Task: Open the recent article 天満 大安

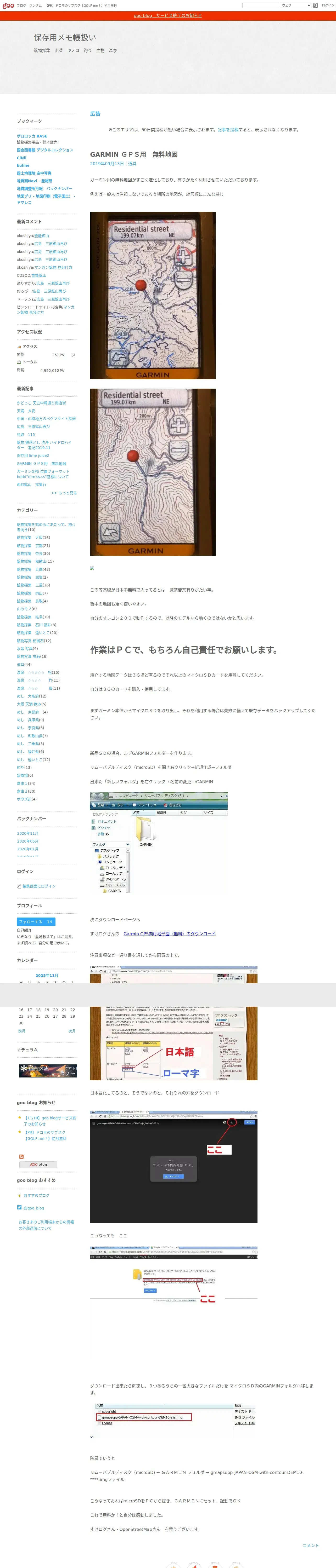Action: (26, 411)
